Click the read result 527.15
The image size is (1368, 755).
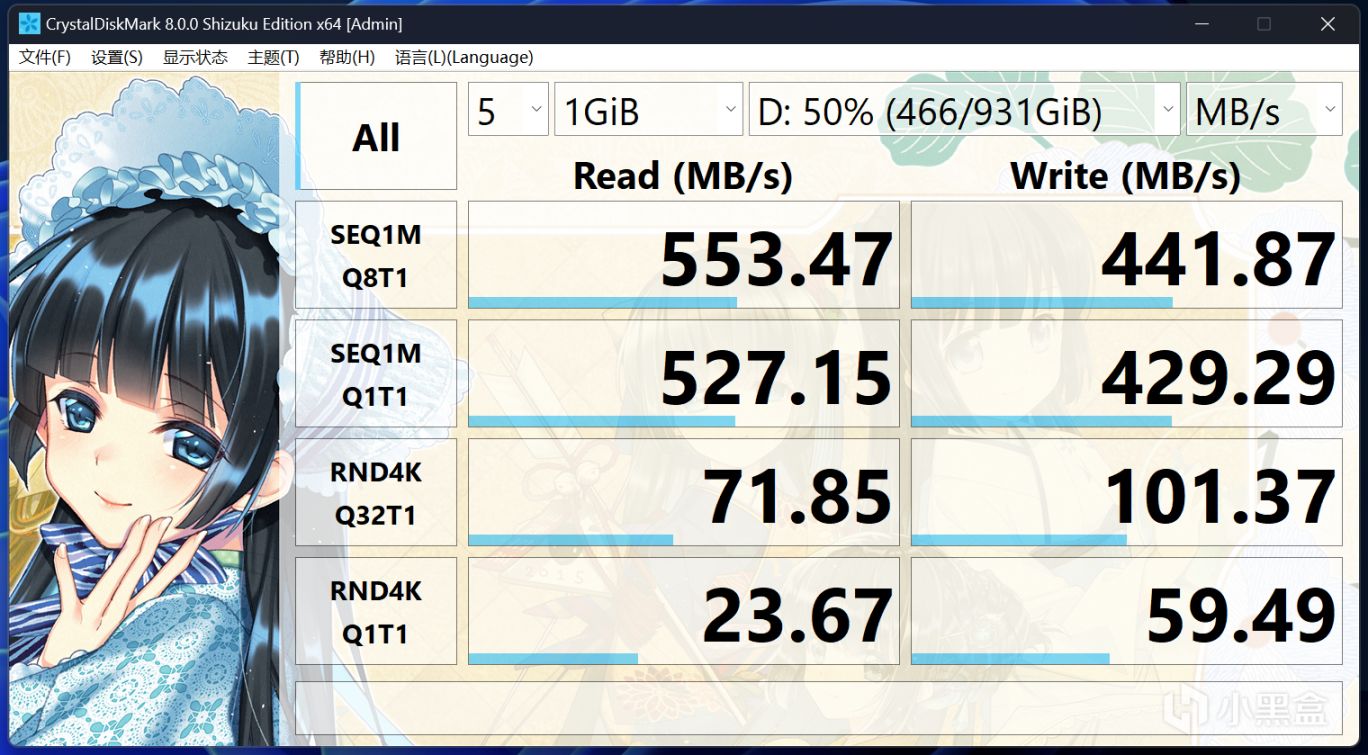684,374
